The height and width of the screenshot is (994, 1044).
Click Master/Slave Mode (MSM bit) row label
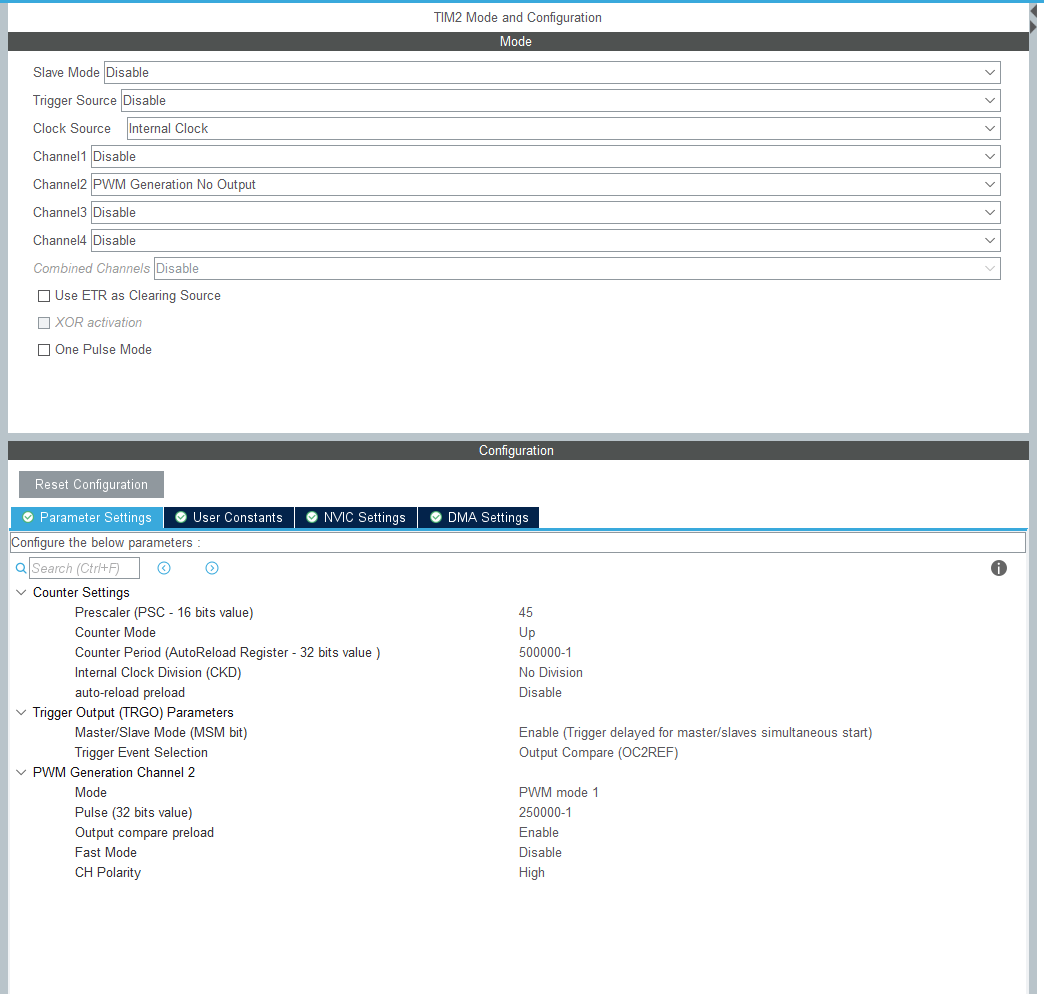click(161, 732)
